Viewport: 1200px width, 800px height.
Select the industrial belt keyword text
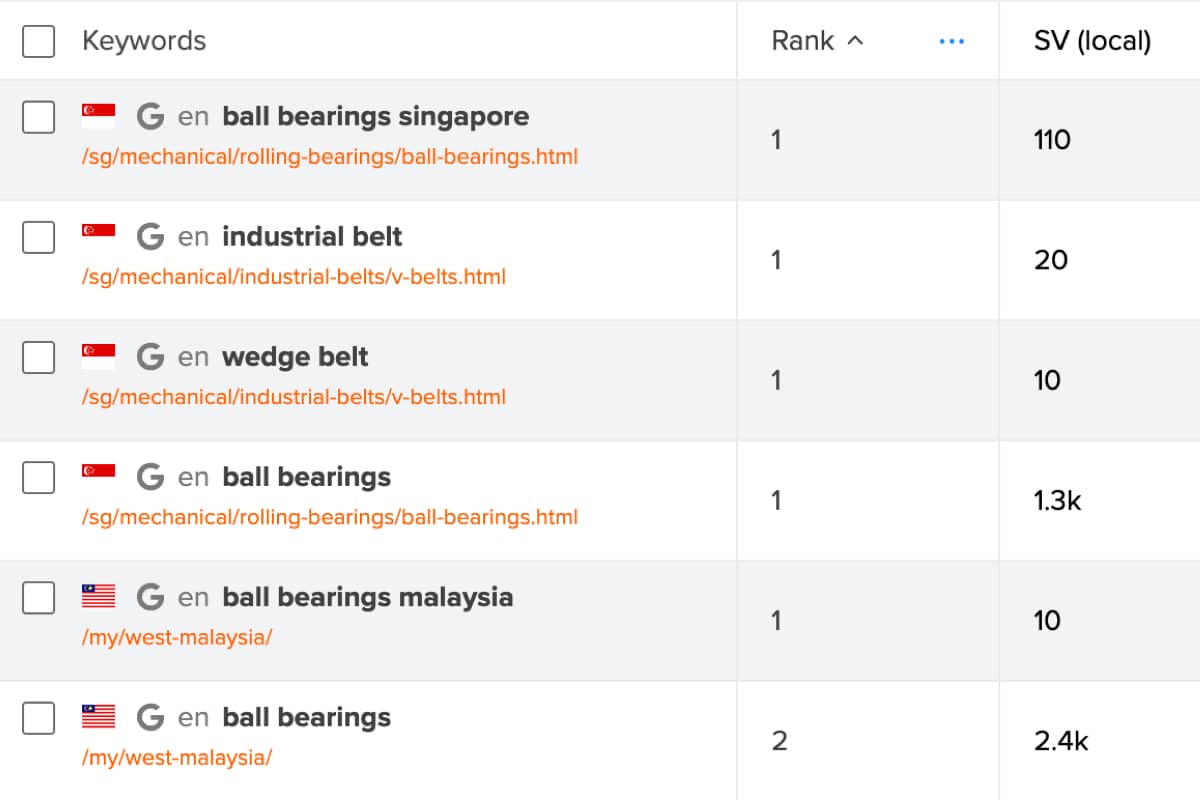(x=312, y=237)
